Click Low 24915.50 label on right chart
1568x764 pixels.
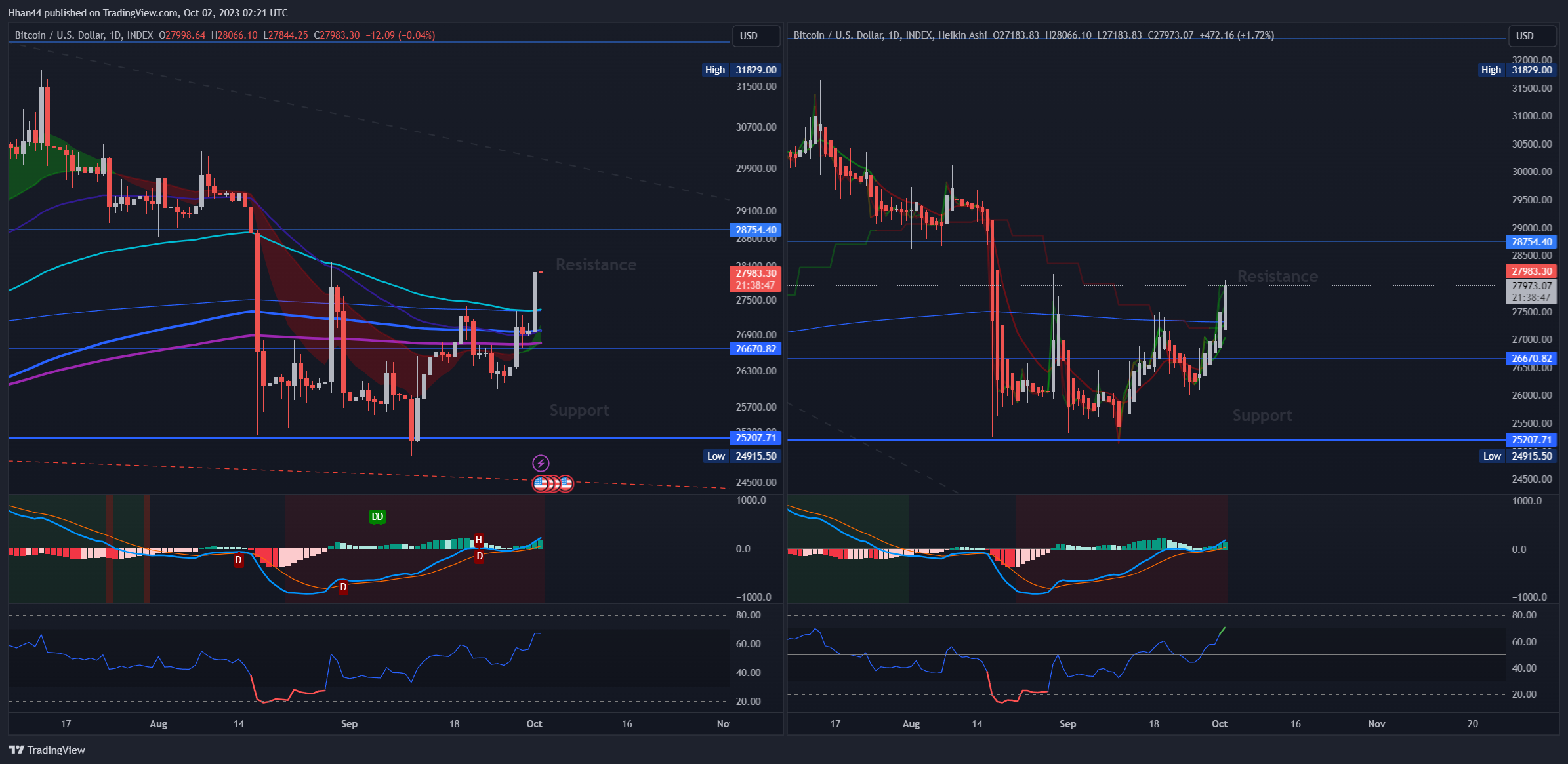(x=1519, y=456)
